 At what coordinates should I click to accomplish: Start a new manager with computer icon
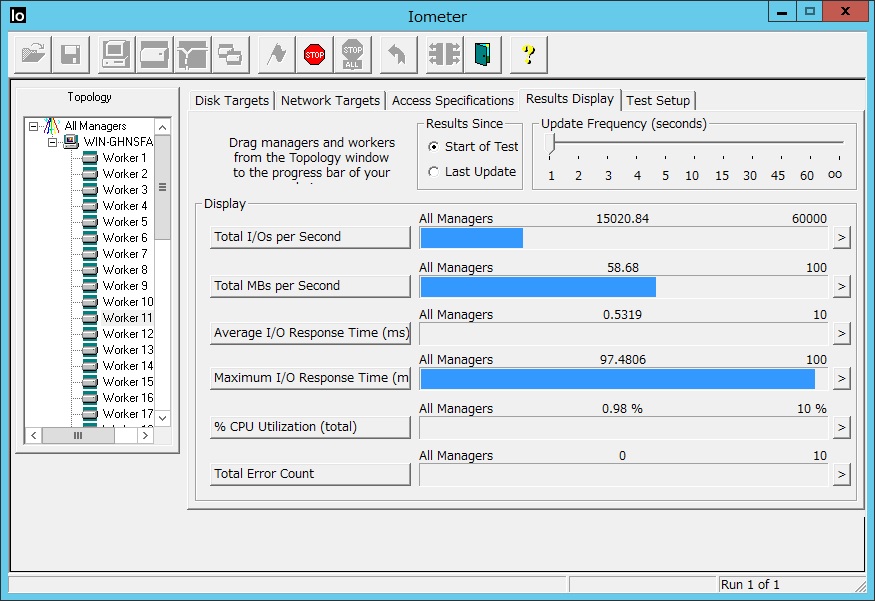coord(116,54)
